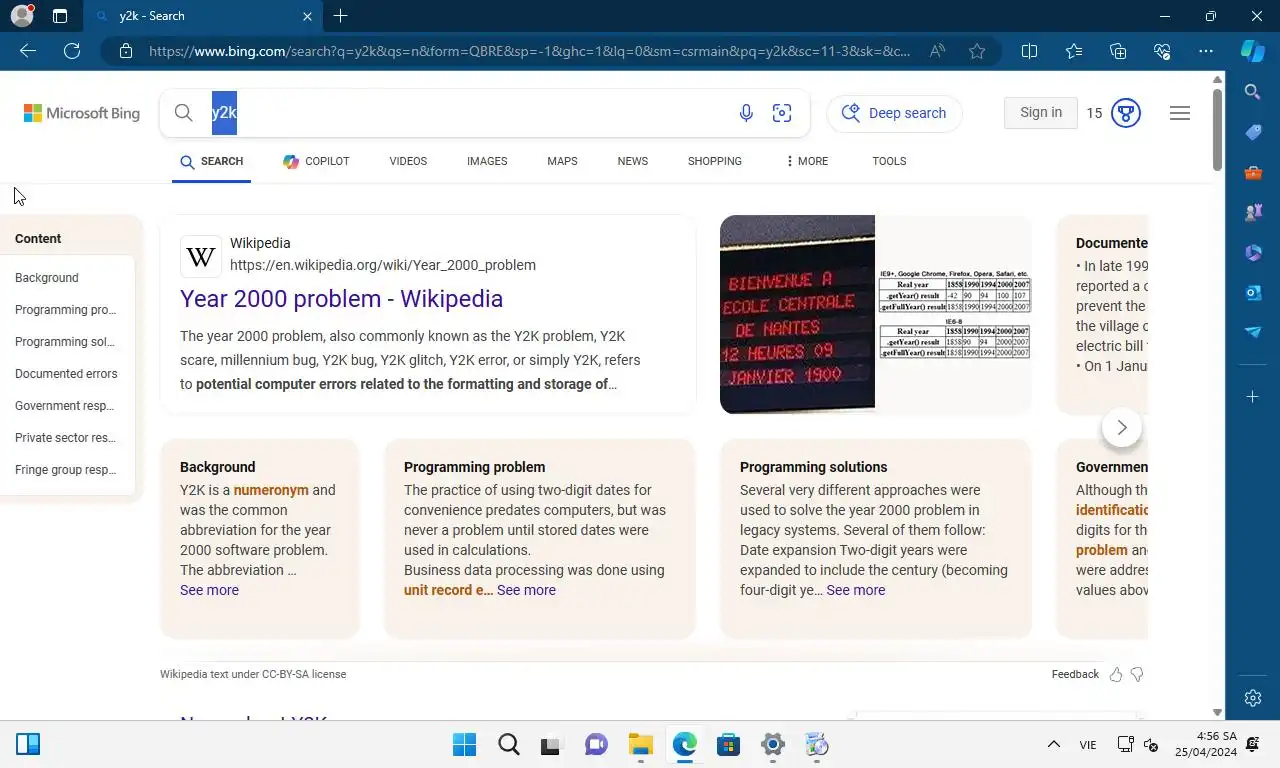Switch to the VIDEOS tab

[x=408, y=161]
